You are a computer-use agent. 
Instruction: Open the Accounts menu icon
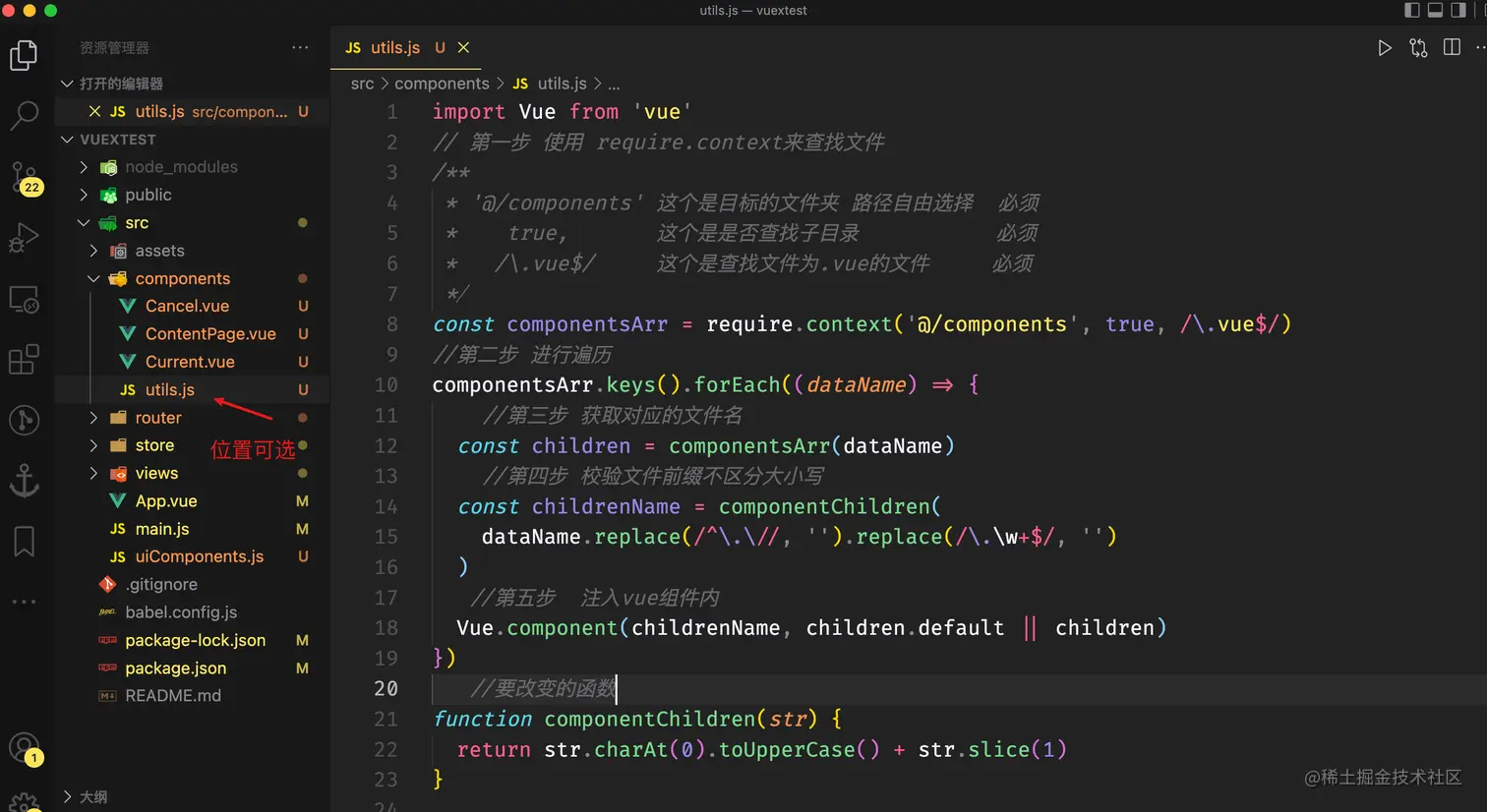(x=24, y=749)
